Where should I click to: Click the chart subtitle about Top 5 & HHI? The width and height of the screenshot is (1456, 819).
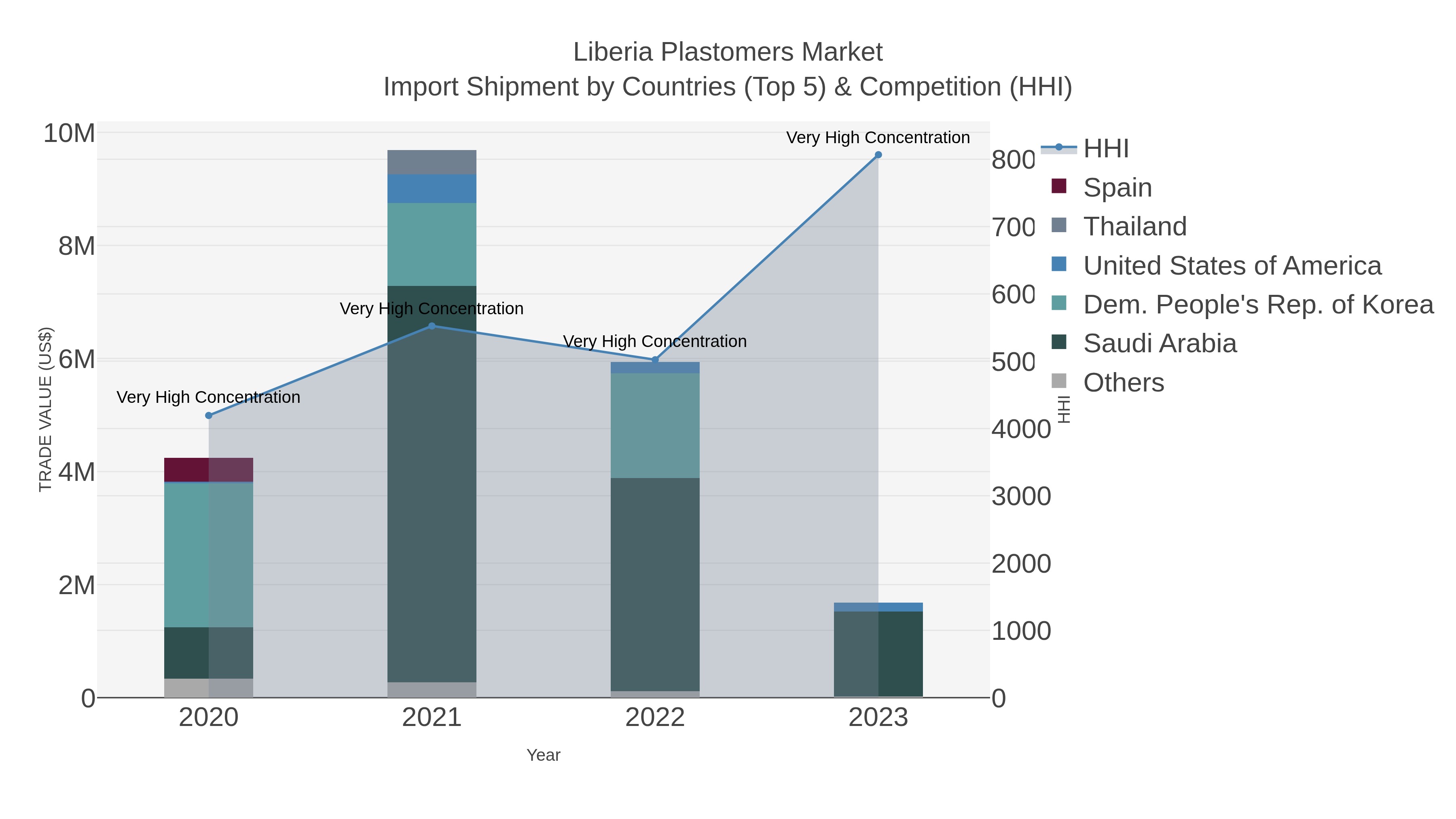coord(728,87)
